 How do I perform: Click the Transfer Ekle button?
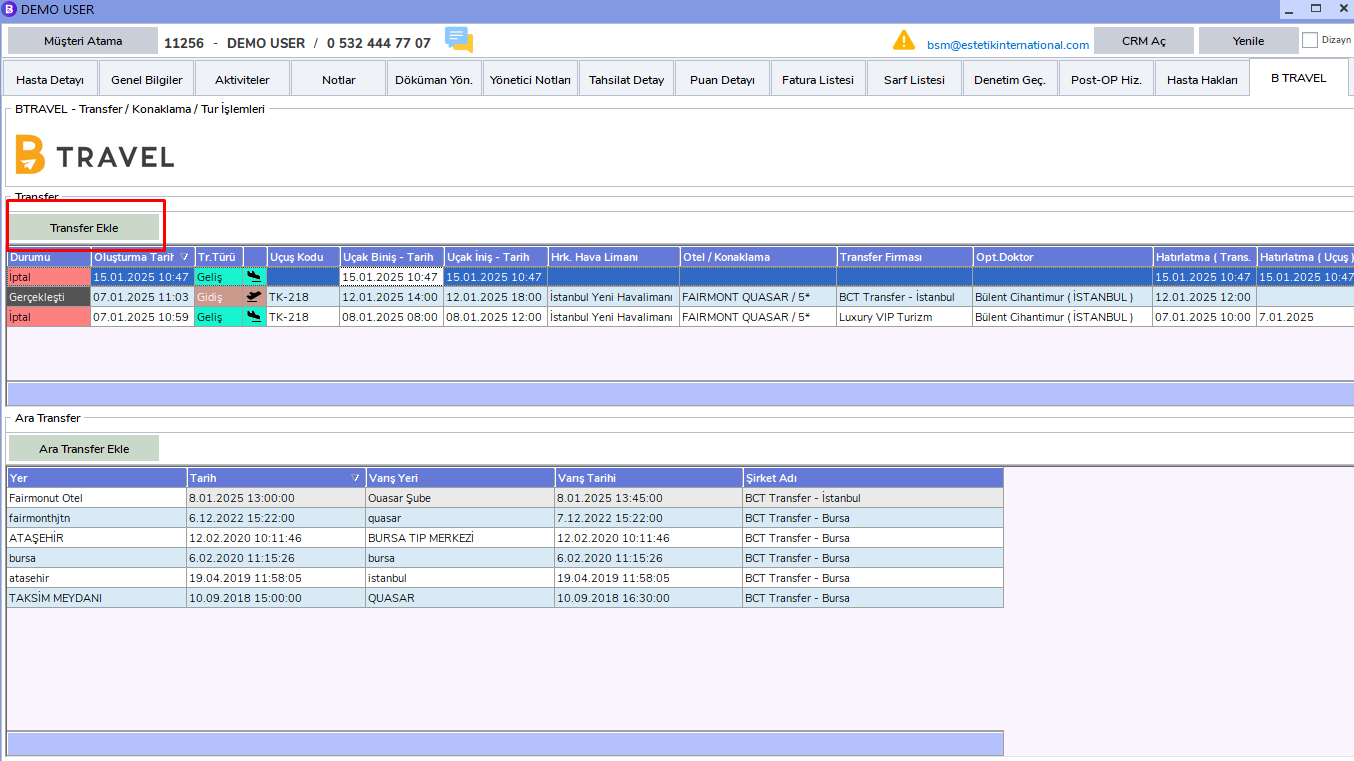[84, 228]
